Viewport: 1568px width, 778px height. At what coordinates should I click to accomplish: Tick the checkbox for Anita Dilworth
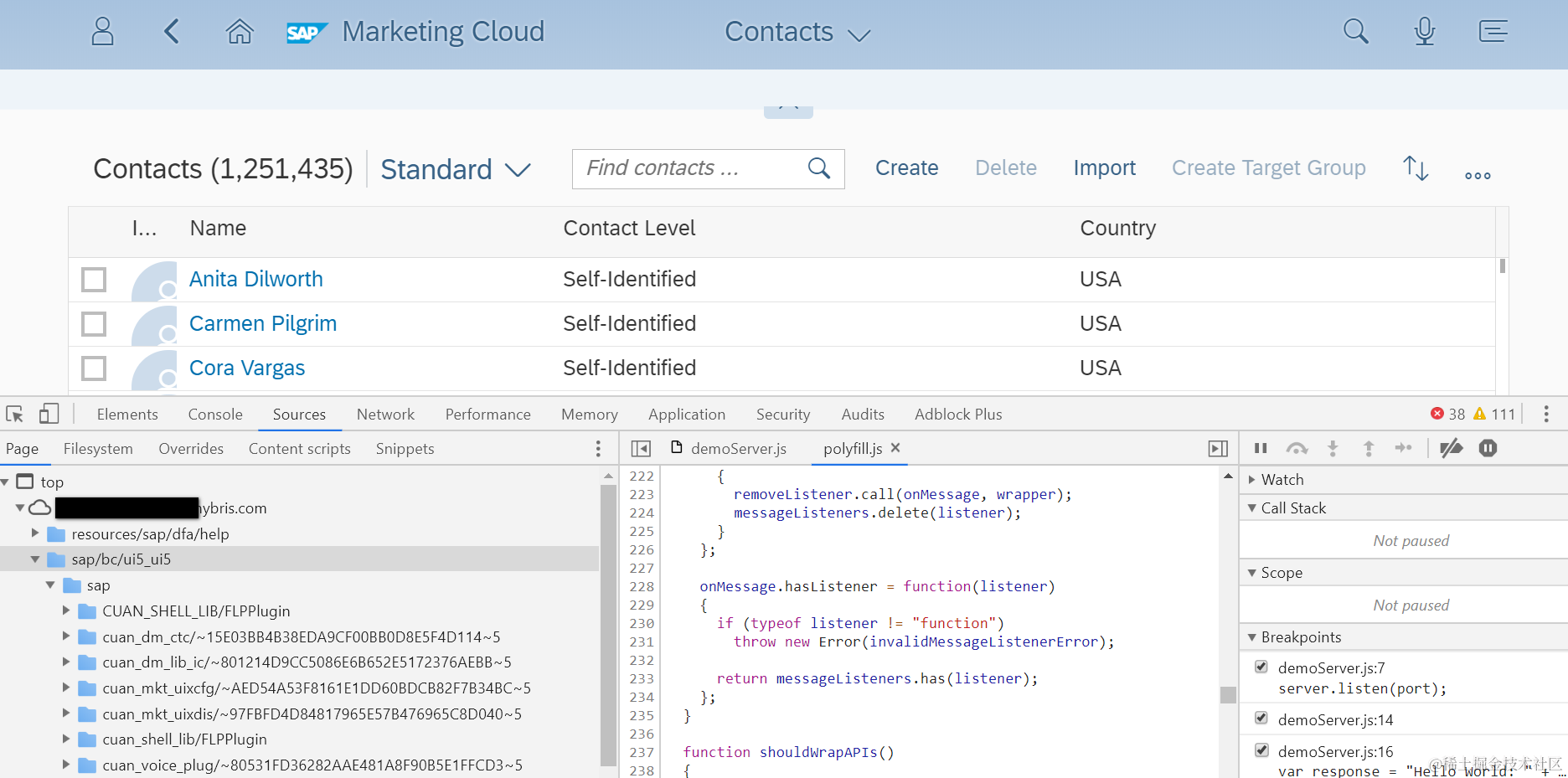tap(94, 280)
